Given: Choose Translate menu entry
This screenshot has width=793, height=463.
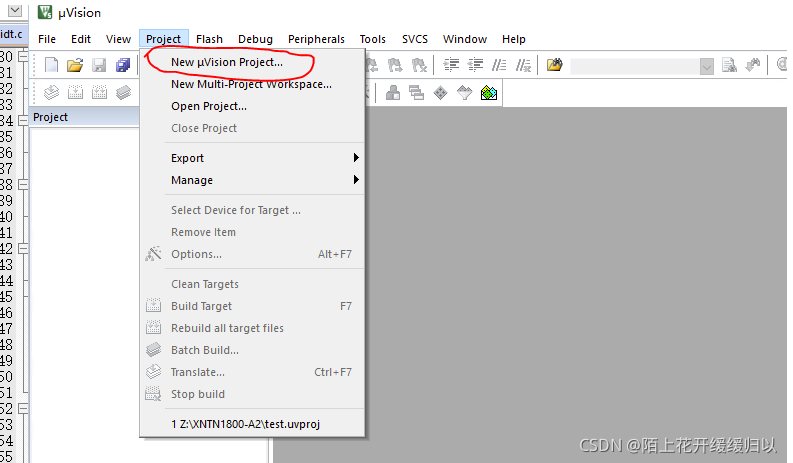Looking at the screenshot, I should 252,372.
